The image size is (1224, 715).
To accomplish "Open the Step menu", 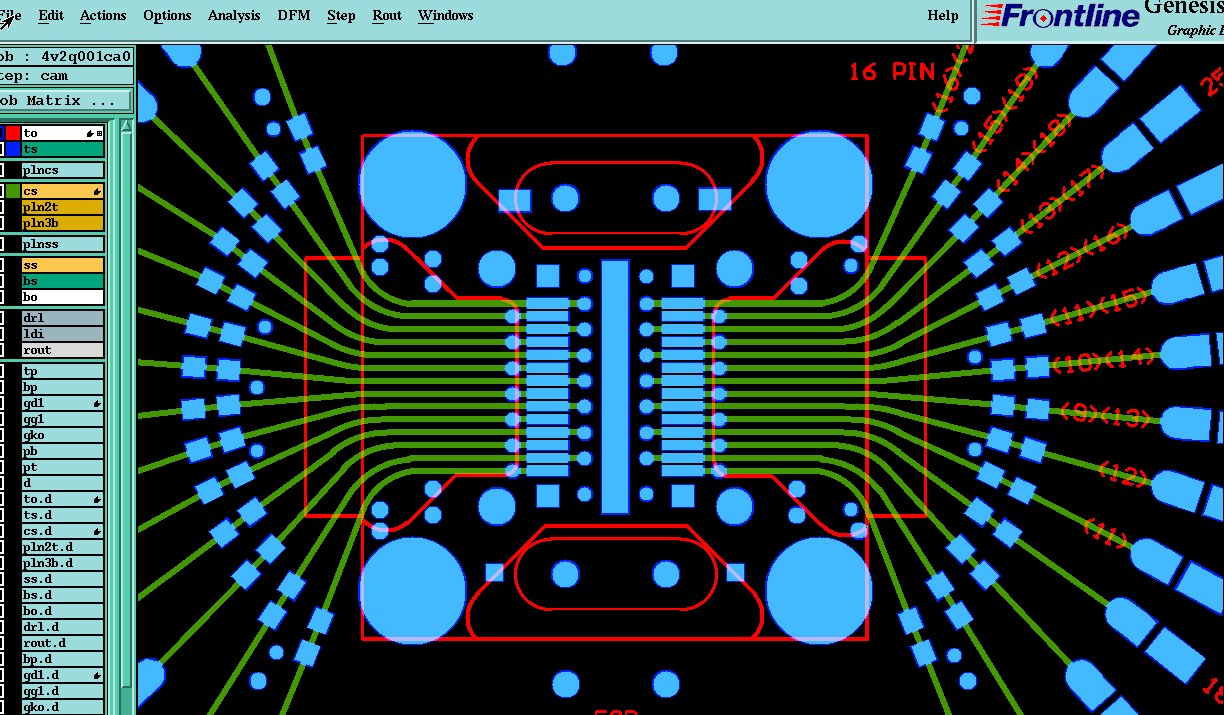I will pos(341,15).
